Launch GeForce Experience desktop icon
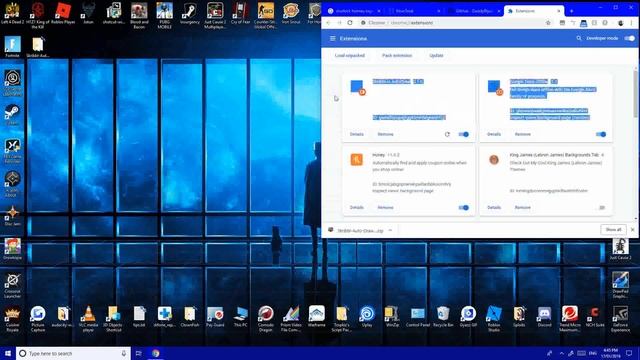The image size is (640, 360). (620, 318)
